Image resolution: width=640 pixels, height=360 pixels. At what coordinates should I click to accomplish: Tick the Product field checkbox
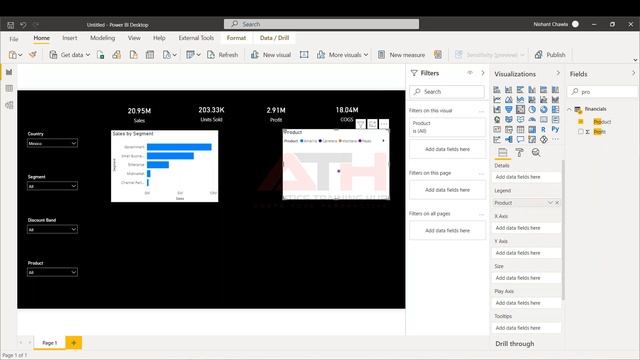tap(581, 121)
